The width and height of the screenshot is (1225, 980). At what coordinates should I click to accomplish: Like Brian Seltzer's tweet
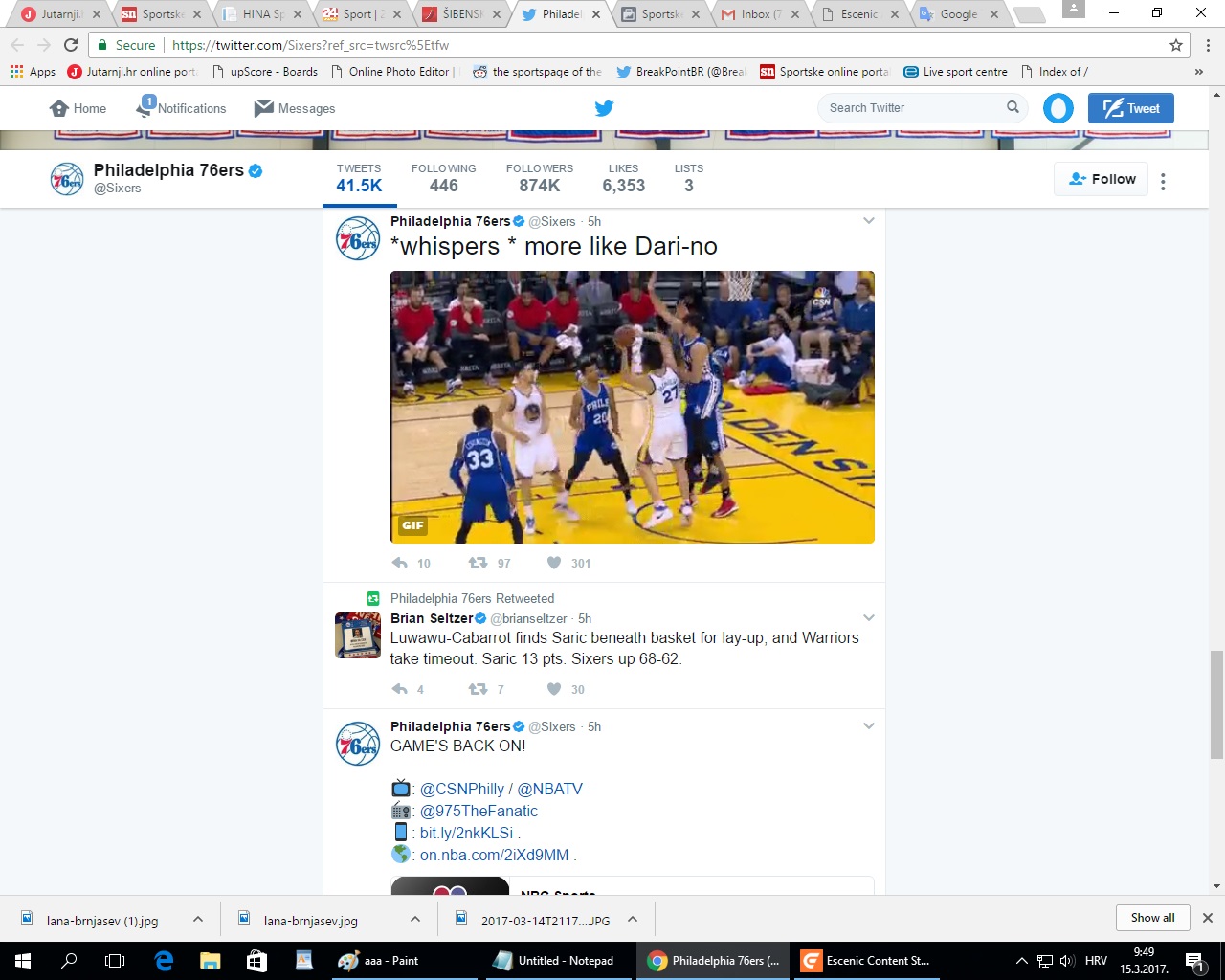554,689
